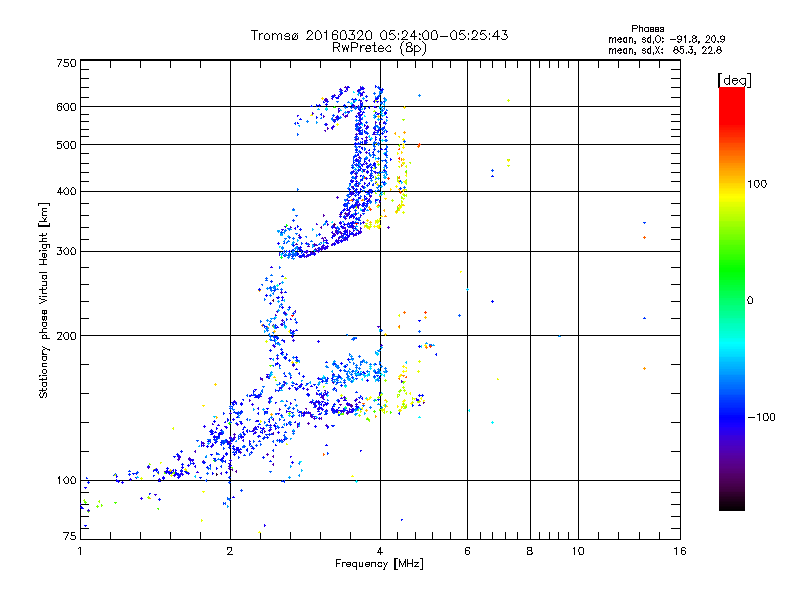This screenshot has width=800, height=600.
Task: Pick the black bottom of the phase colorbar
Action: (732, 505)
